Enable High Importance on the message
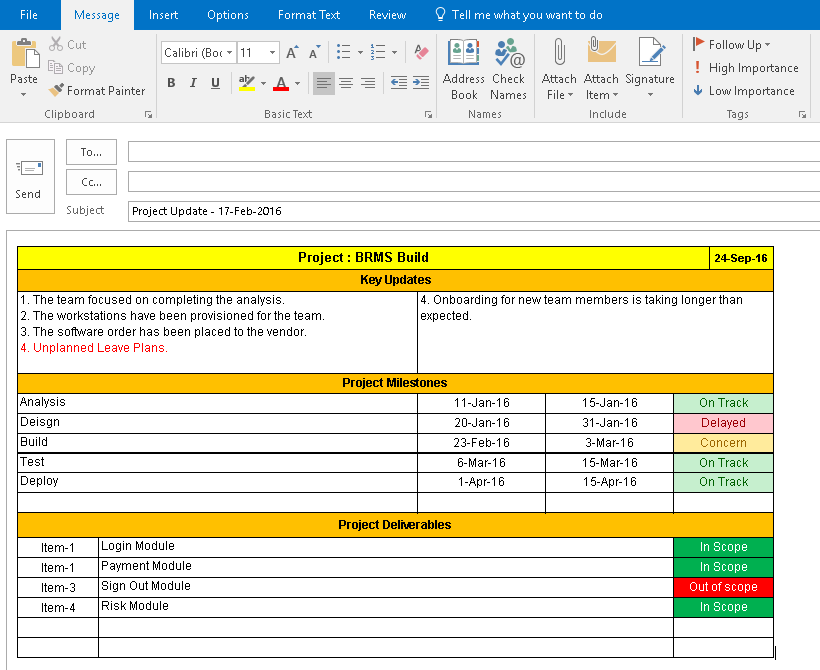 coord(746,68)
